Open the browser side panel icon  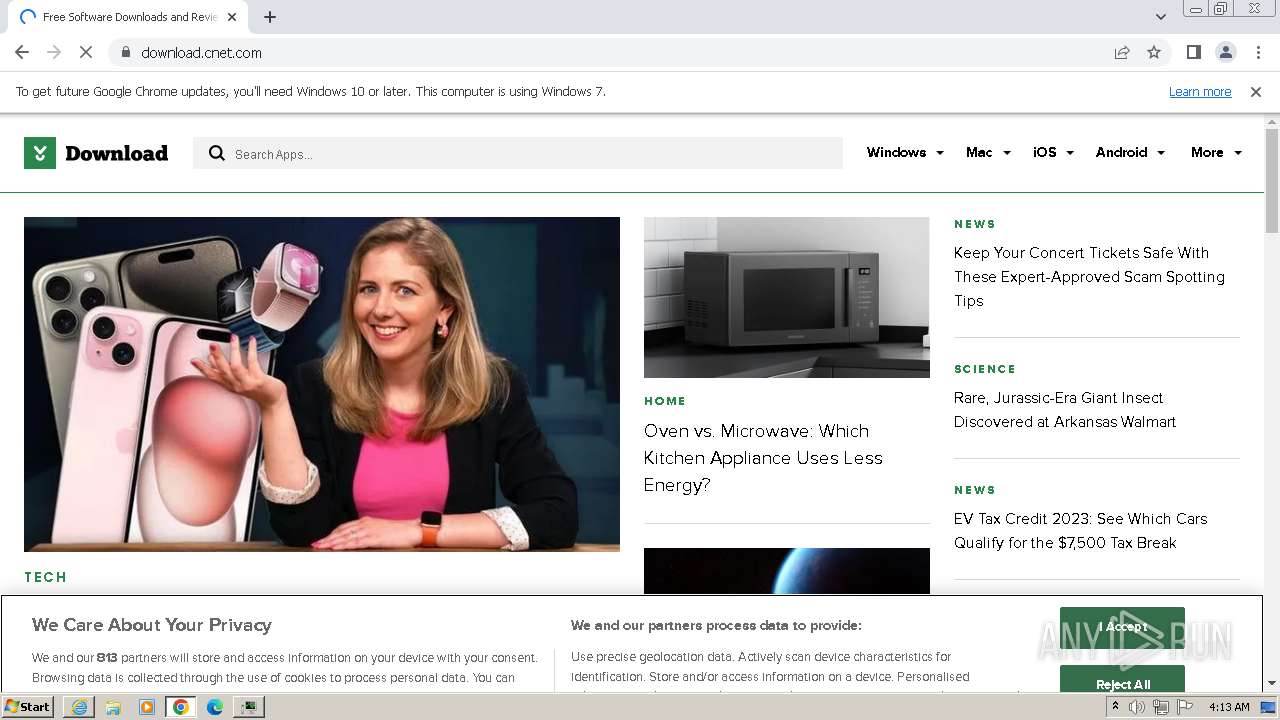1193,52
